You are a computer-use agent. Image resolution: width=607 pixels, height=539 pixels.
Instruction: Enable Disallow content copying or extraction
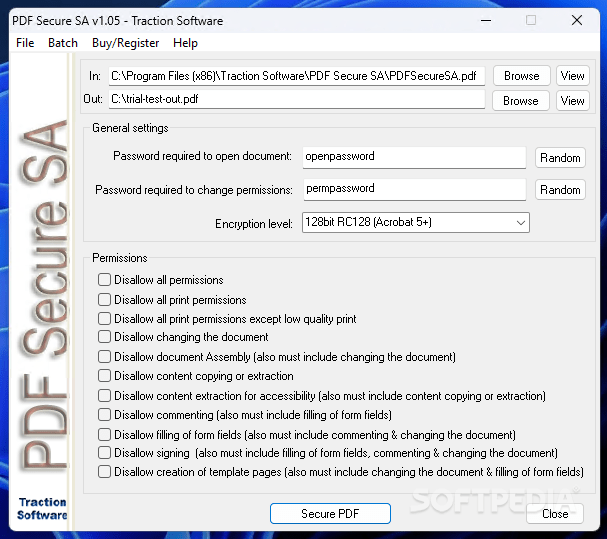click(104, 375)
